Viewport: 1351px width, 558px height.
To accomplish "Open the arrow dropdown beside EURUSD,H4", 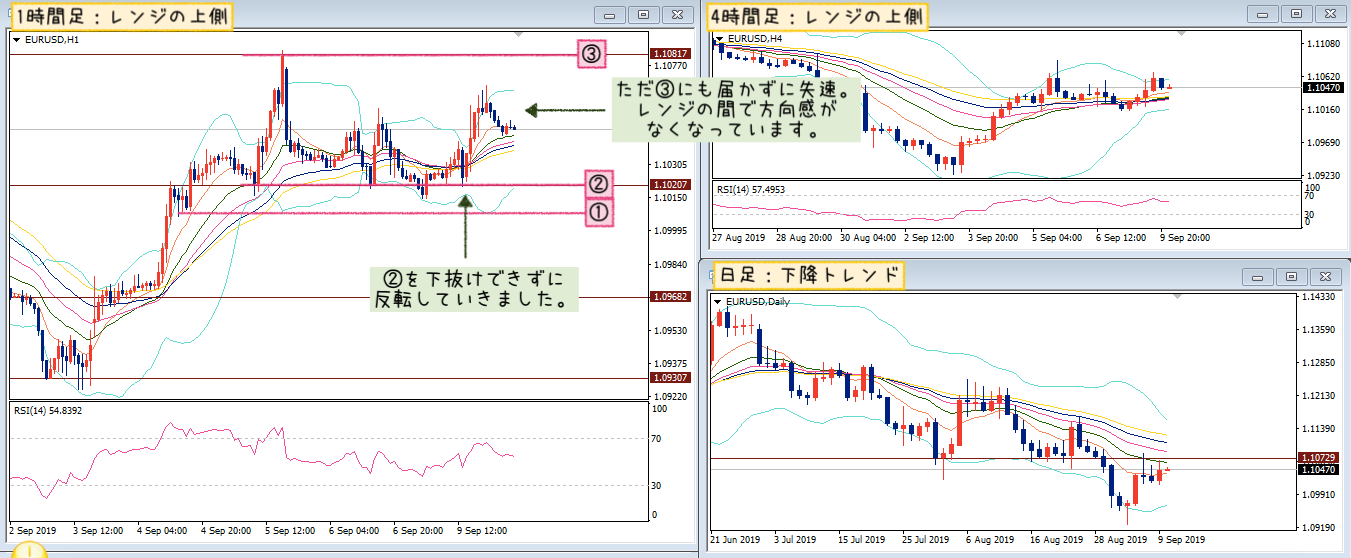I will [720, 40].
